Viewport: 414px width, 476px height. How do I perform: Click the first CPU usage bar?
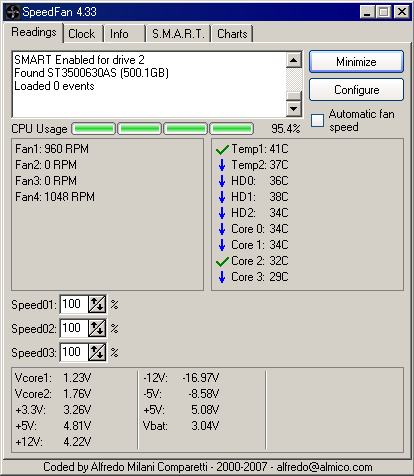[94, 129]
